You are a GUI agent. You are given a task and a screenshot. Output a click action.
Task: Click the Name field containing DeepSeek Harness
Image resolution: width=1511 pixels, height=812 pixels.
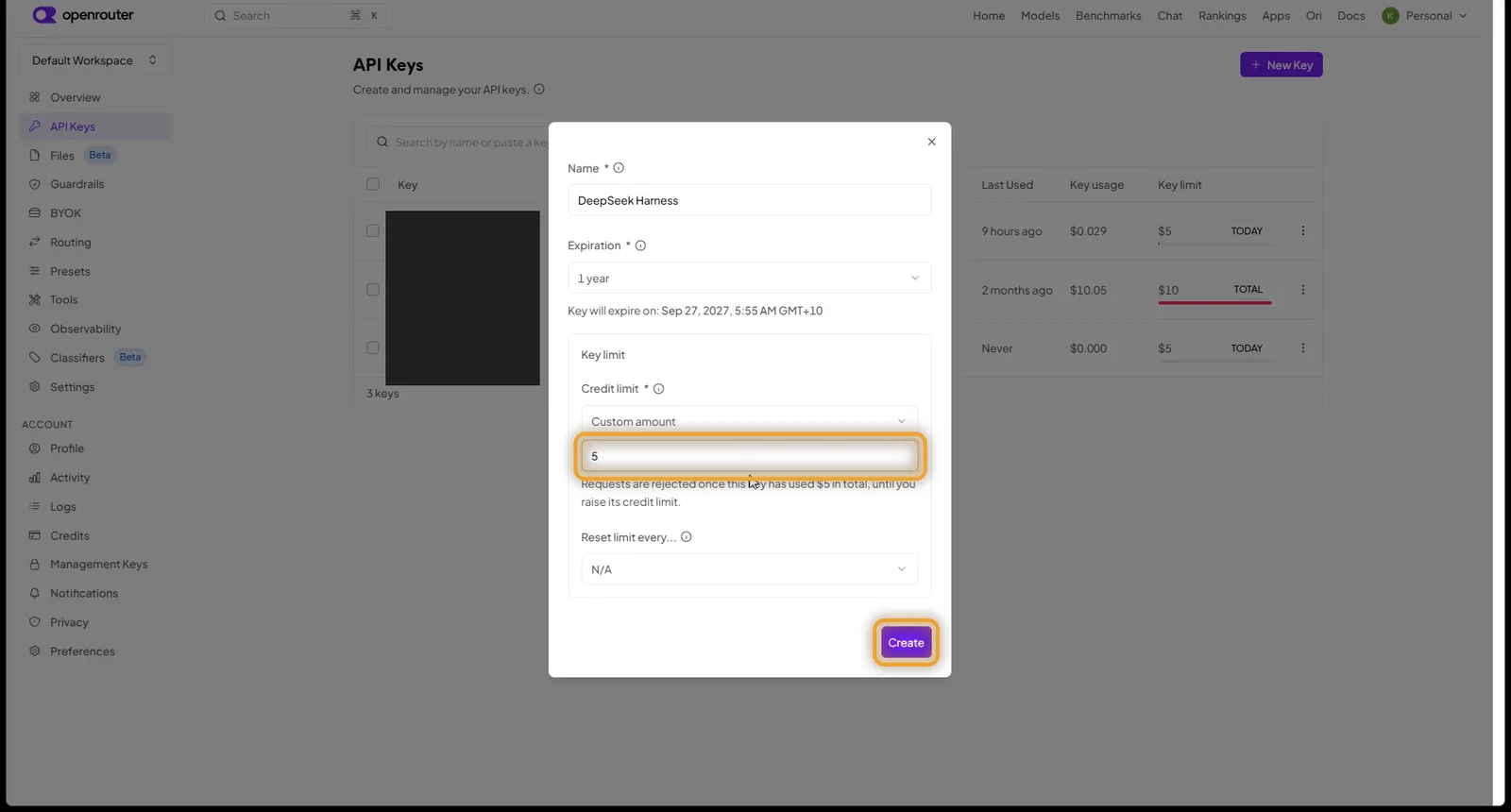[x=749, y=200]
